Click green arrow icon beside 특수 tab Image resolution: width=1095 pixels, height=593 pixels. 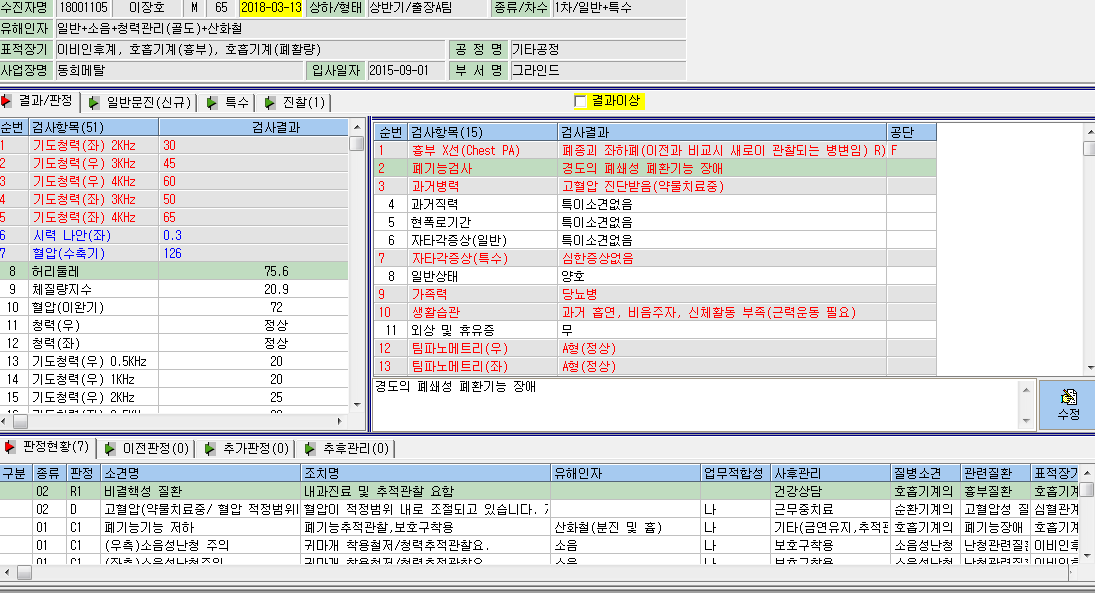tap(212, 103)
